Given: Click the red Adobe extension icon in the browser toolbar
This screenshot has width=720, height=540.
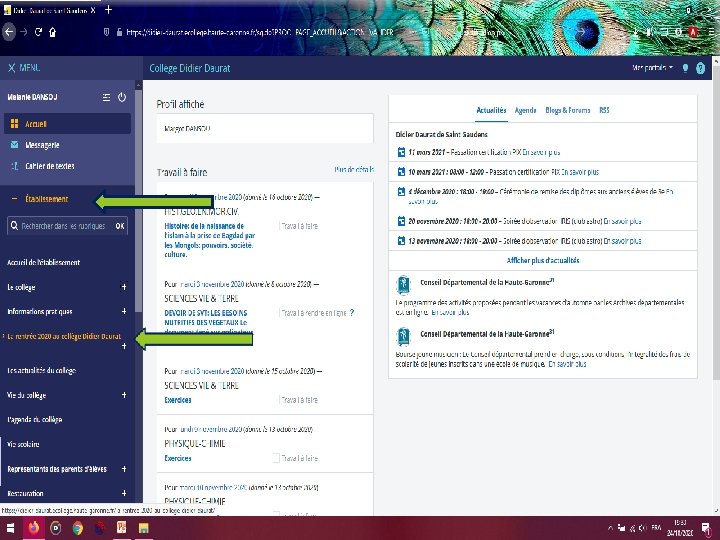Looking at the screenshot, I should [x=693, y=32].
